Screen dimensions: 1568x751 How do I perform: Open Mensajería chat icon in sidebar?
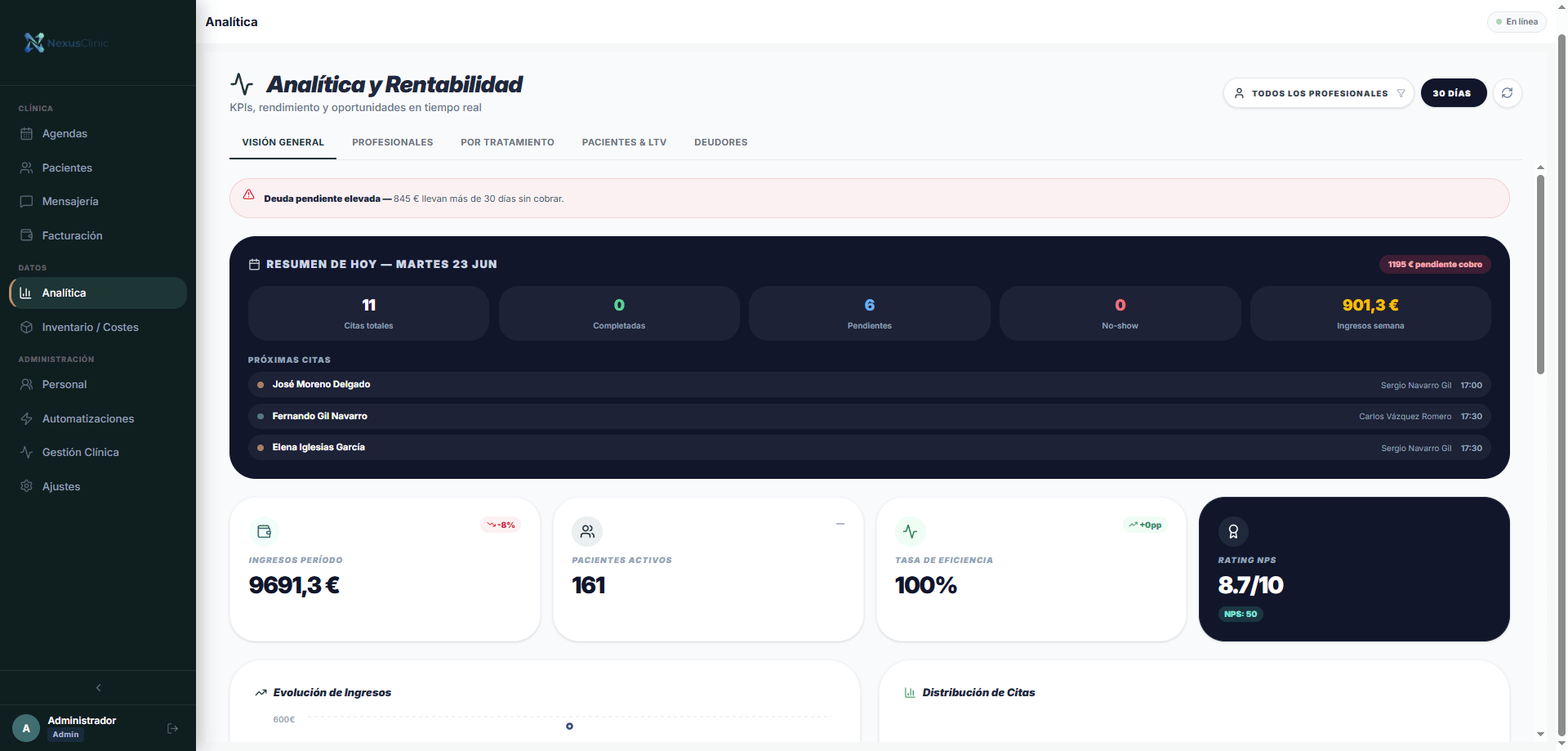pos(26,201)
